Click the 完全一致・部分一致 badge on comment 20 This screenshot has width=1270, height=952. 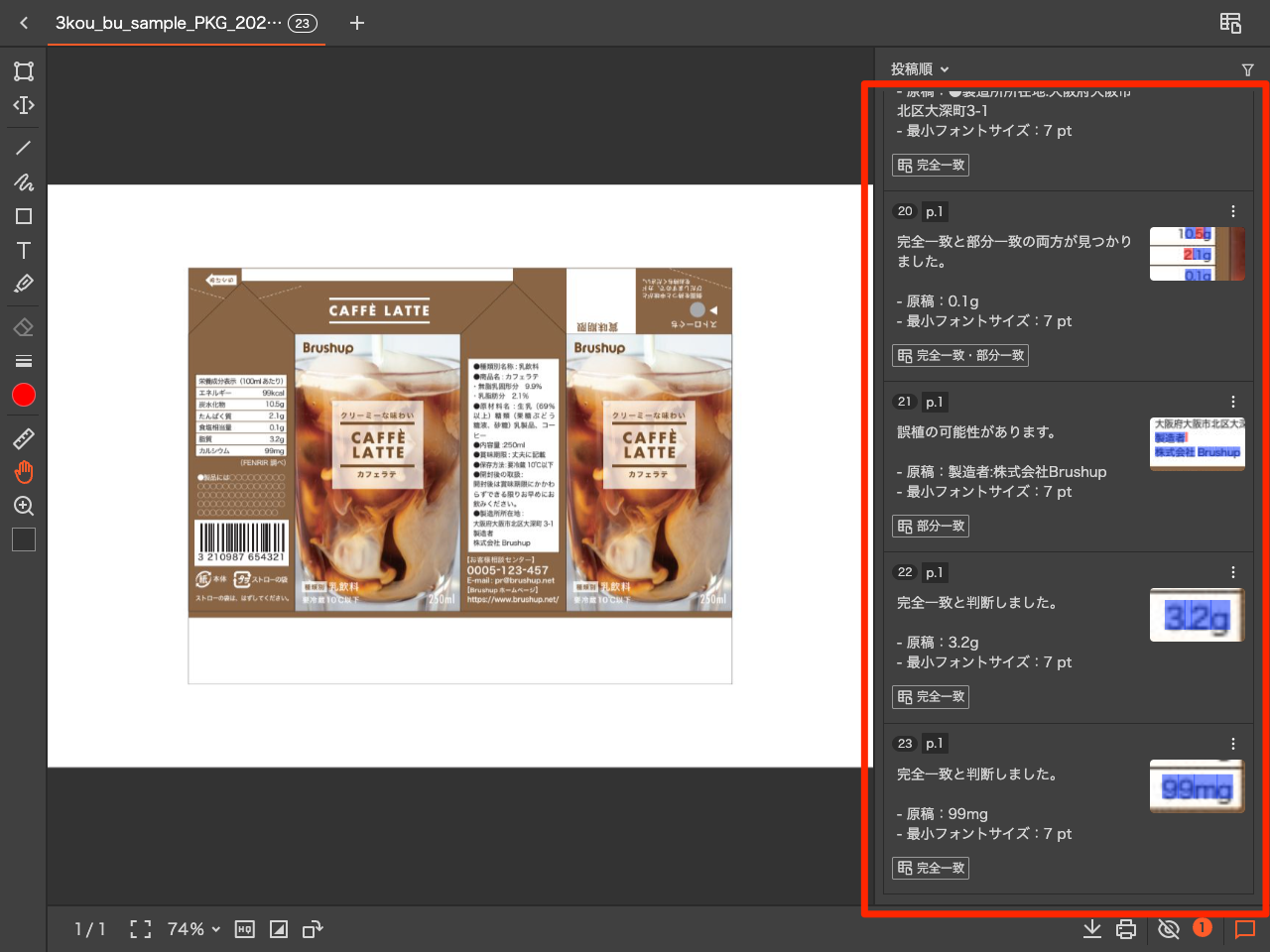point(959,355)
